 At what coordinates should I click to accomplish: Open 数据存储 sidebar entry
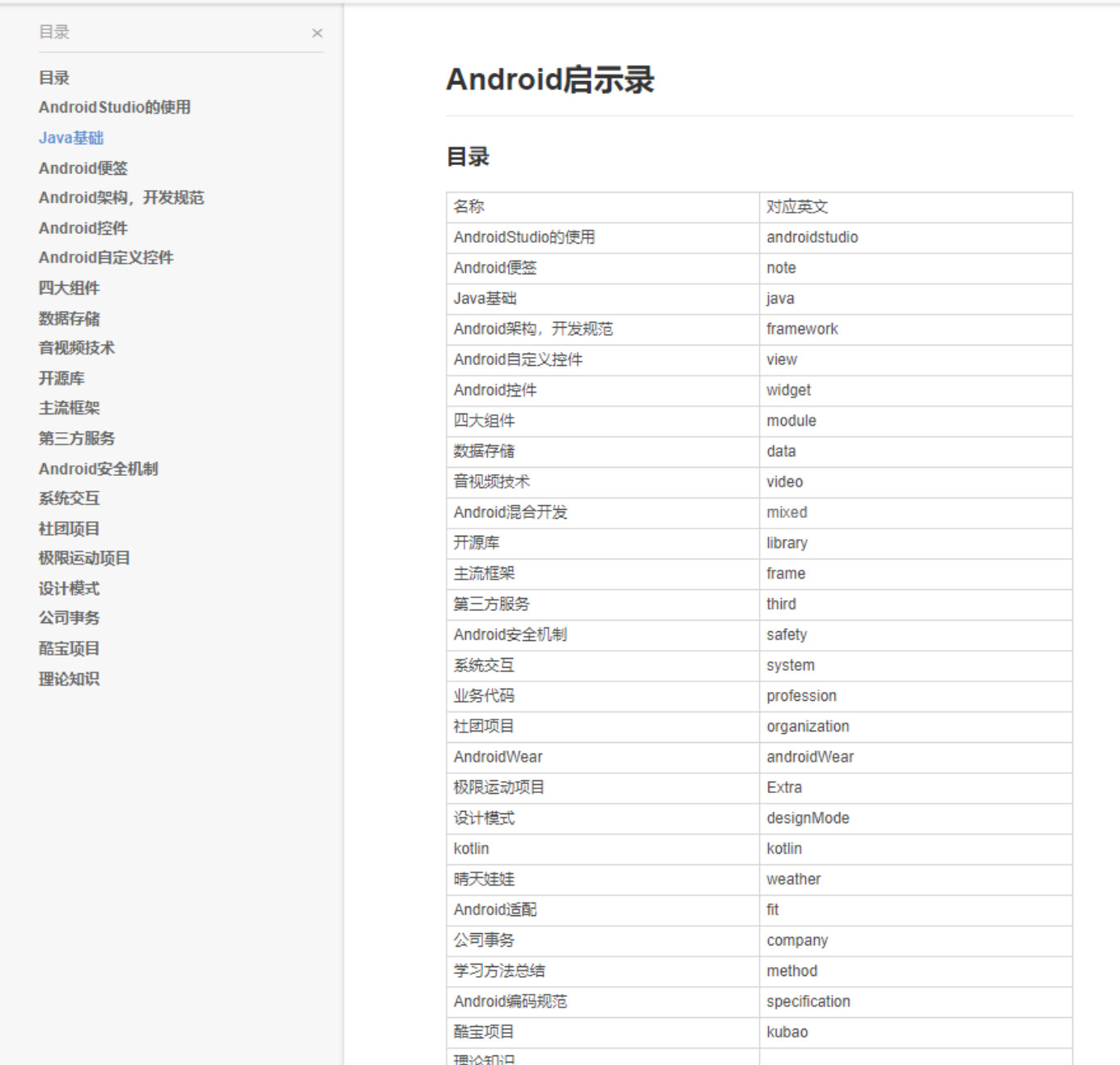click(x=70, y=318)
